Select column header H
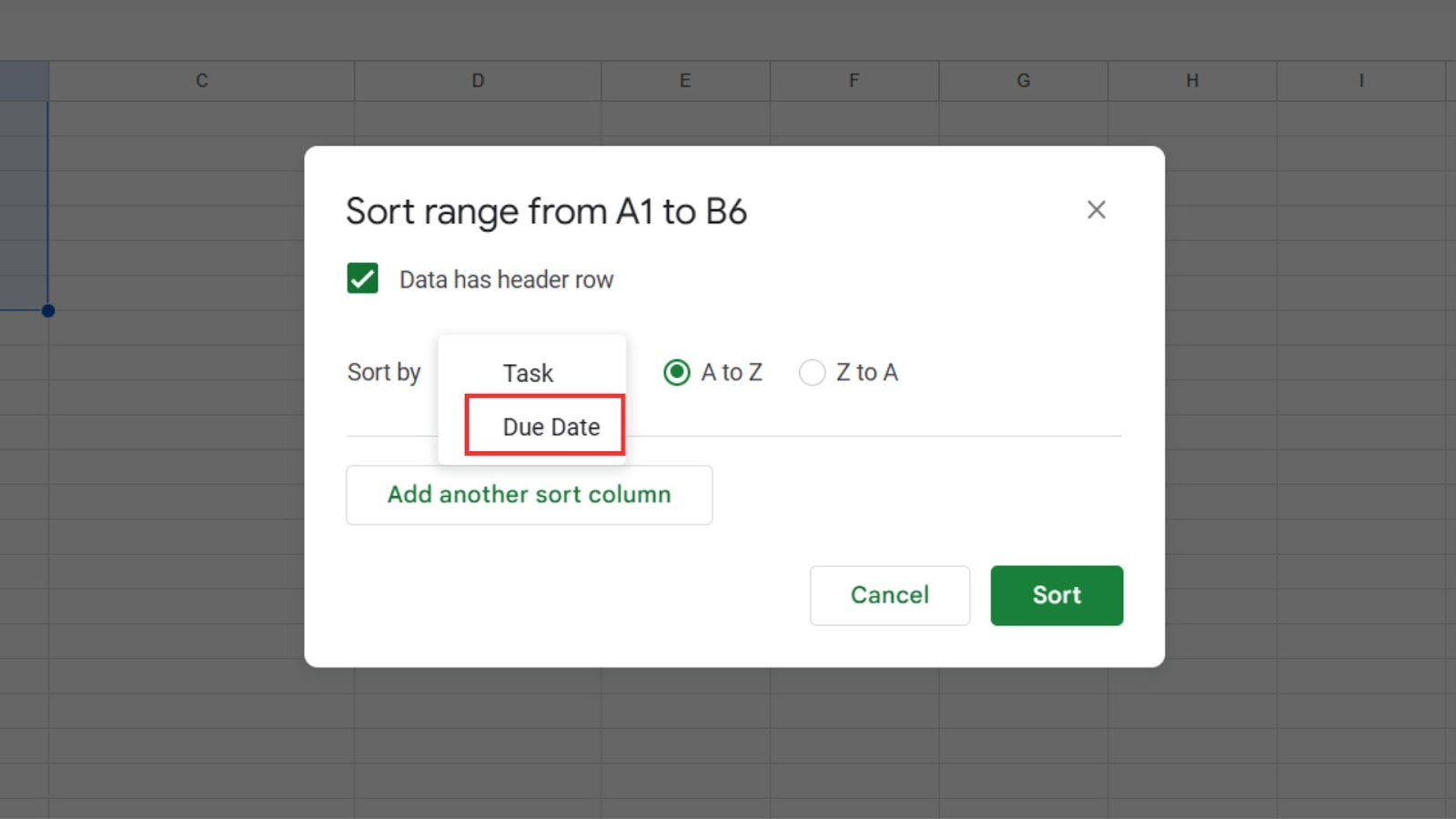This screenshot has width=1456, height=819. (1191, 80)
